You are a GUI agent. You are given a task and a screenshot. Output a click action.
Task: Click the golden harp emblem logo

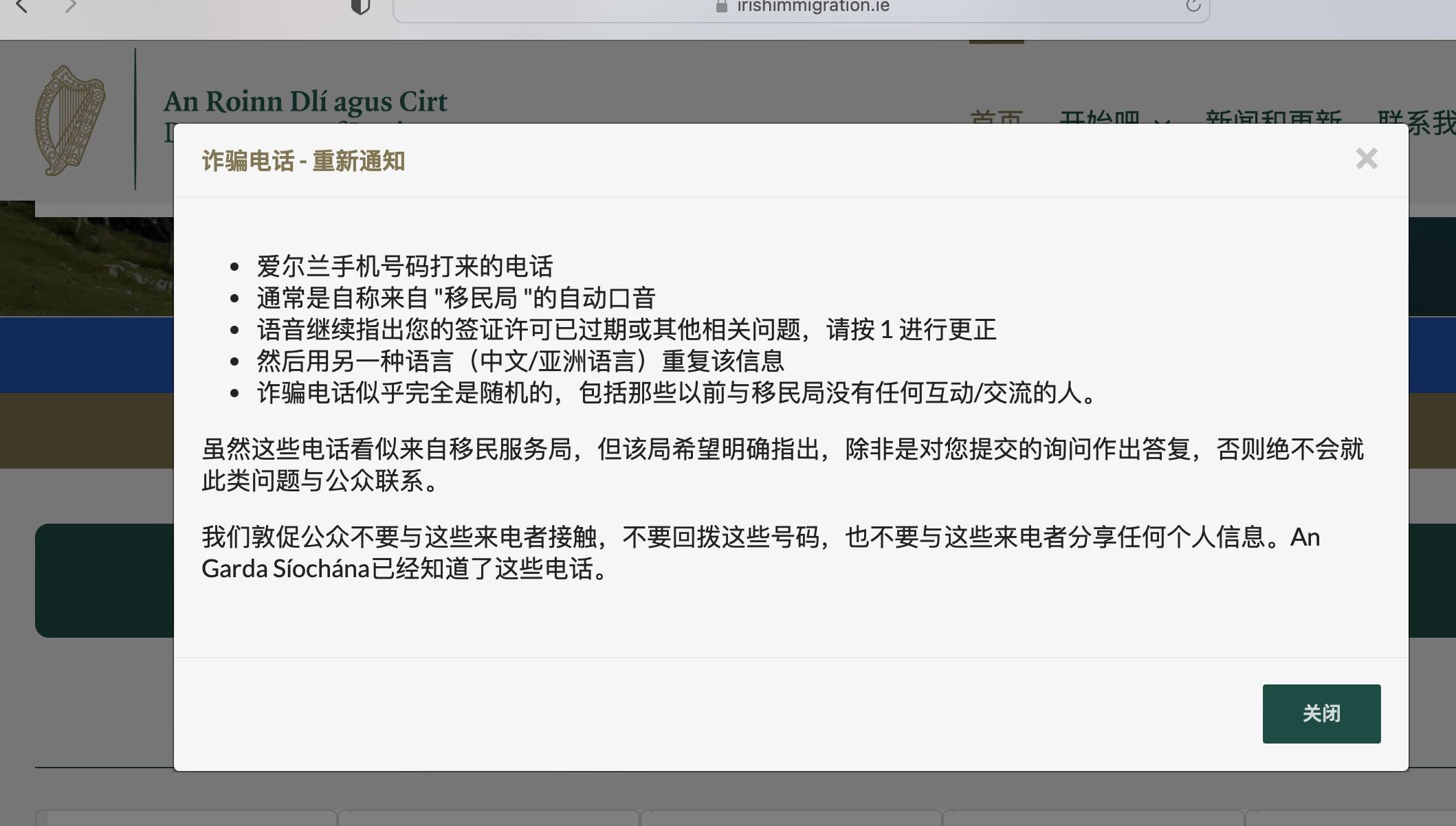click(x=69, y=120)
